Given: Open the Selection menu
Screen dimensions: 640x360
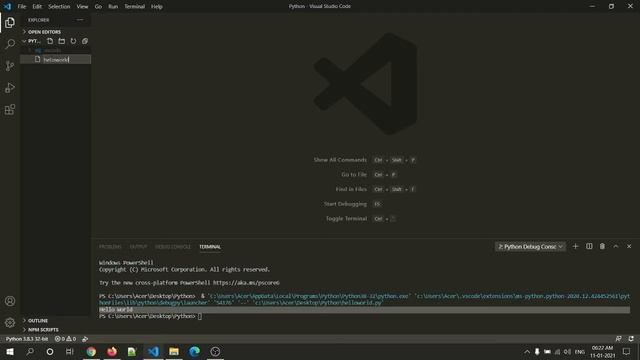Looking at the screenshot, I should pyautogui.click(x=59, y=7).
